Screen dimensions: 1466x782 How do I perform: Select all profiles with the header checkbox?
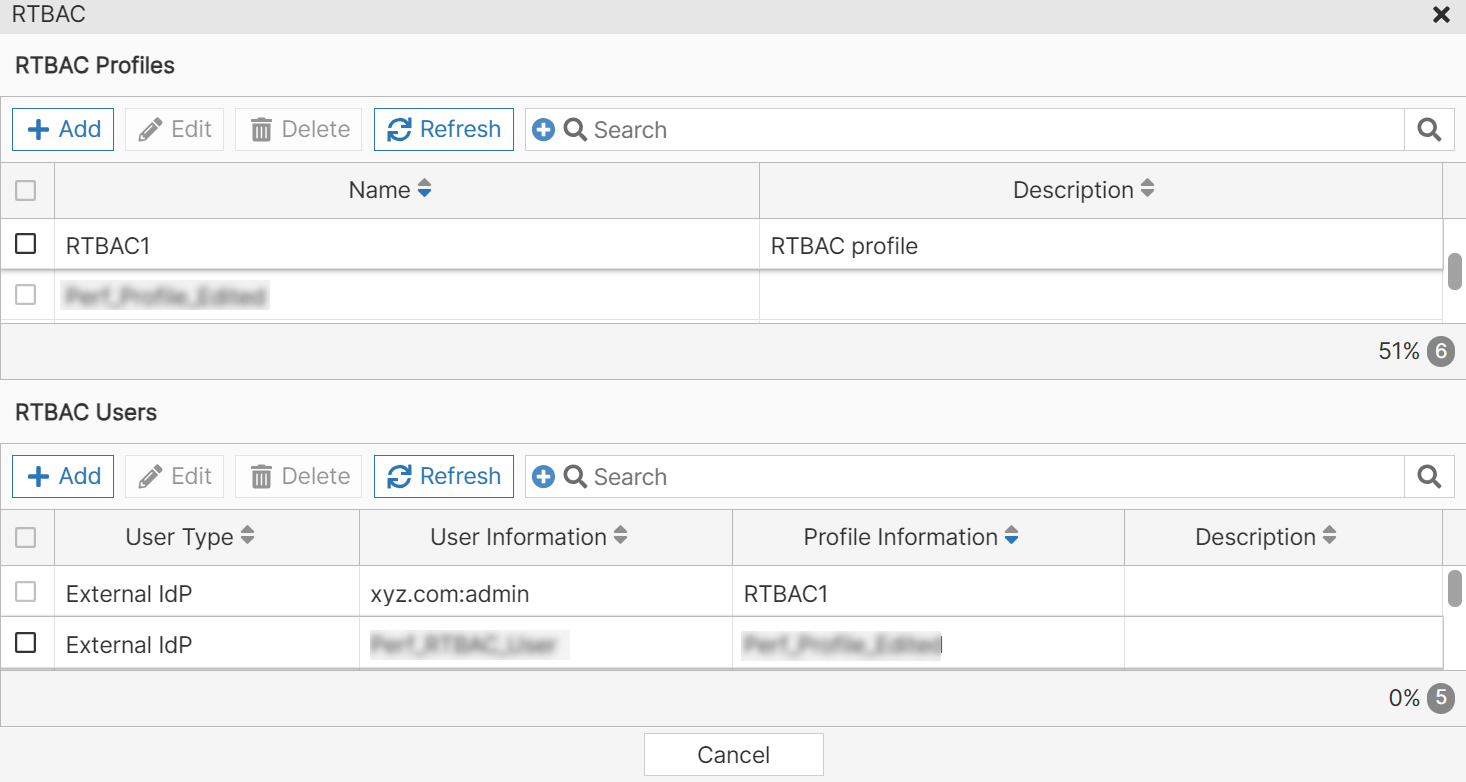[27, 190]
